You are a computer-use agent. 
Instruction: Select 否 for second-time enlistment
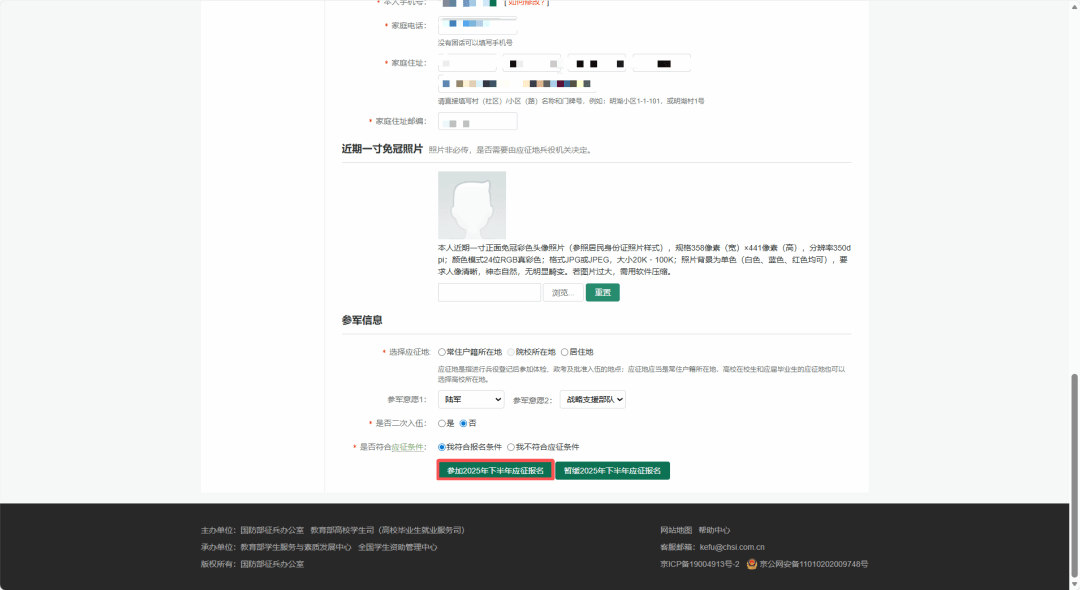point(463,423)
